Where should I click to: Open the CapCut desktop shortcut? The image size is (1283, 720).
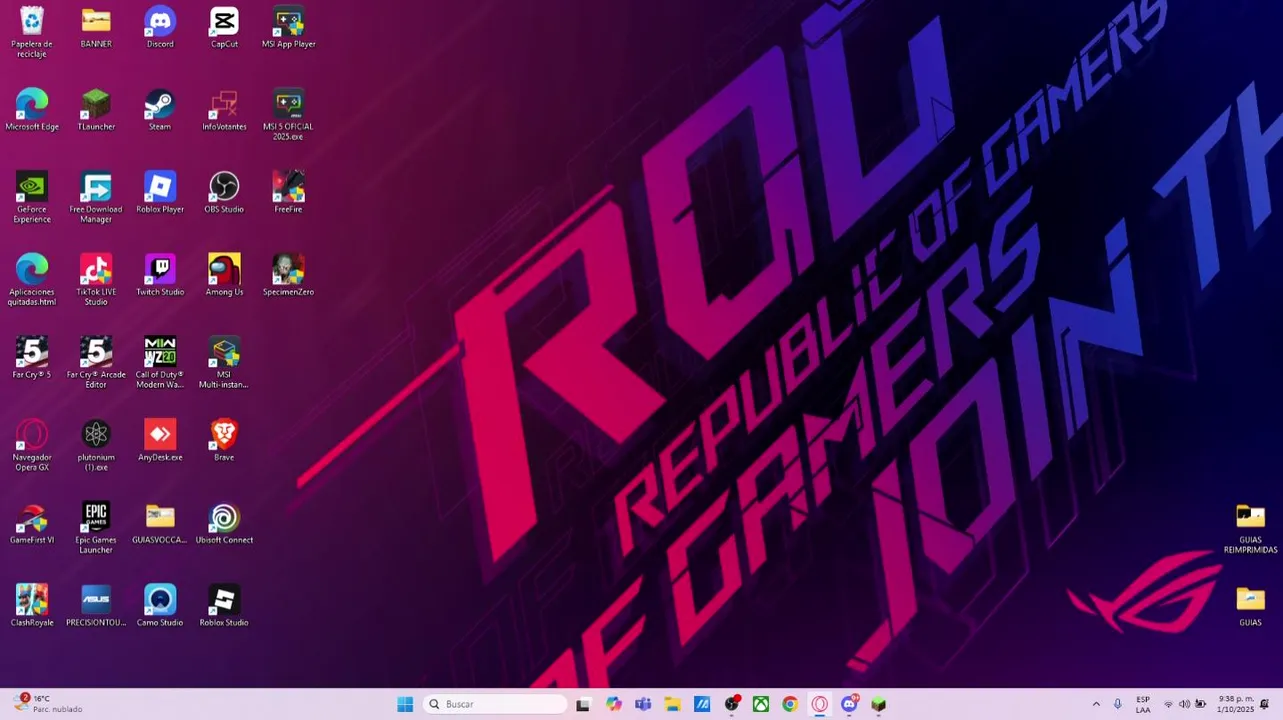coord(224,27)
